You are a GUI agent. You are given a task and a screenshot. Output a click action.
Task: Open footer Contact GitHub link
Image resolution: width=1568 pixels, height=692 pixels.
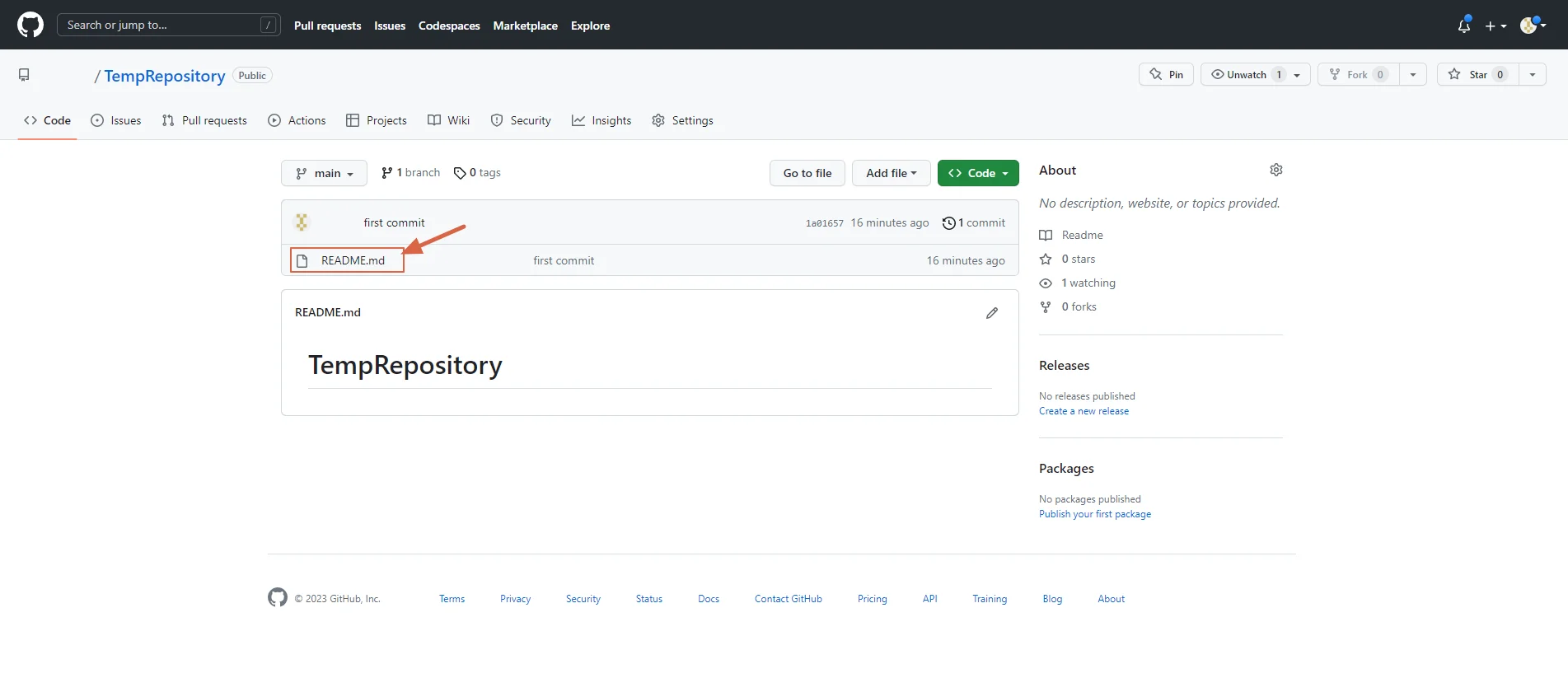pos(789,599)
